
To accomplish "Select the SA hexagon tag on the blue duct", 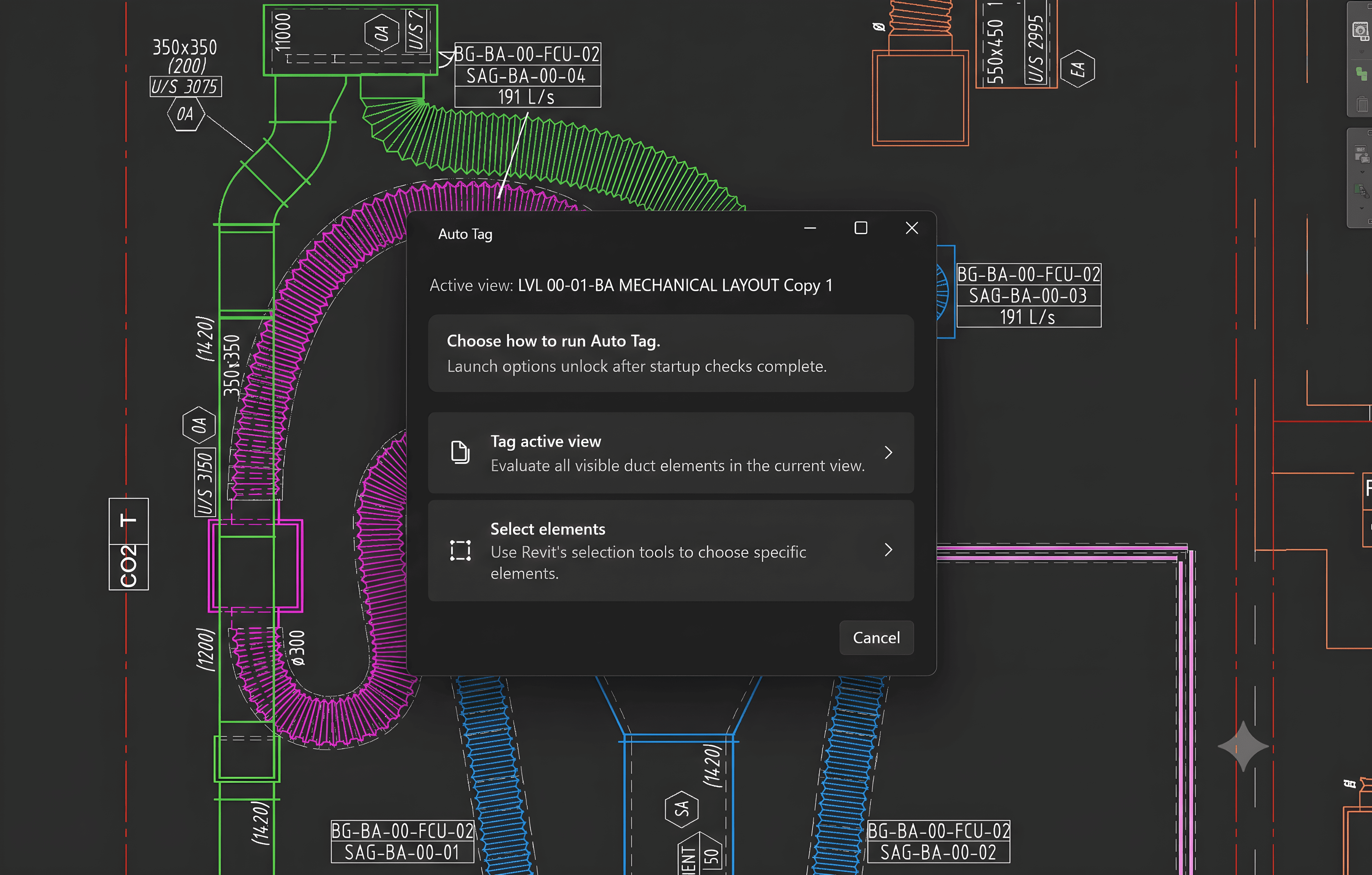I will (x=681, y=809).
